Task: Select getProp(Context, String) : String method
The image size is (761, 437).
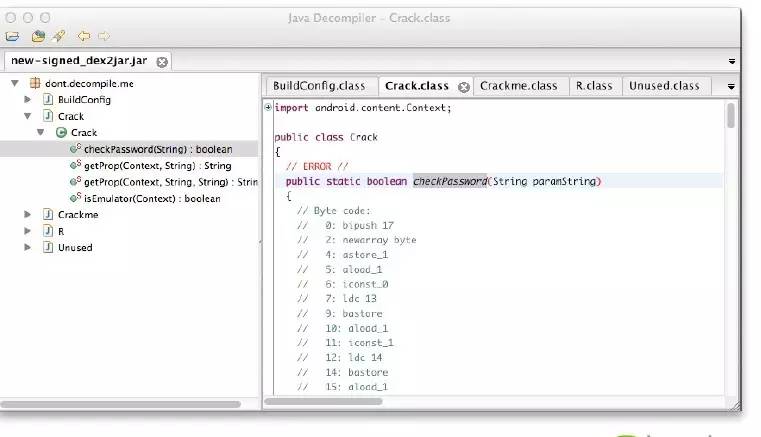Action: pos(157,165)
